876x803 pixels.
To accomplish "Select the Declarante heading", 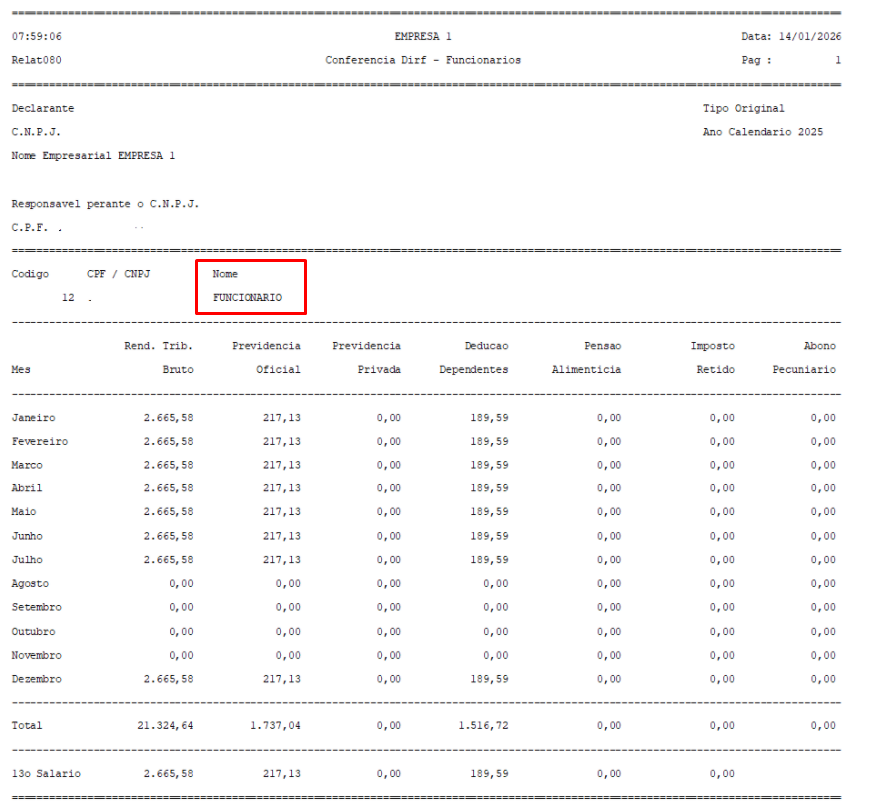I will tap(43, 108).
